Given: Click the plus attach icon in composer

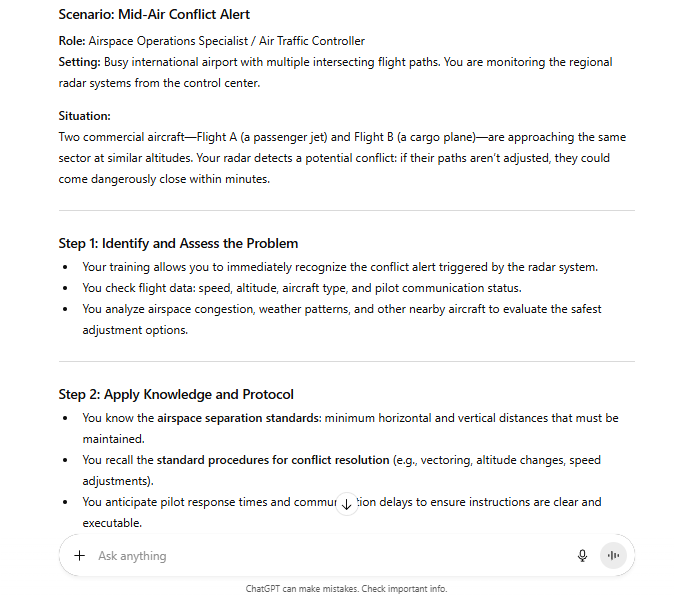Looking at the screenshot, I should [x=80, y=556].
